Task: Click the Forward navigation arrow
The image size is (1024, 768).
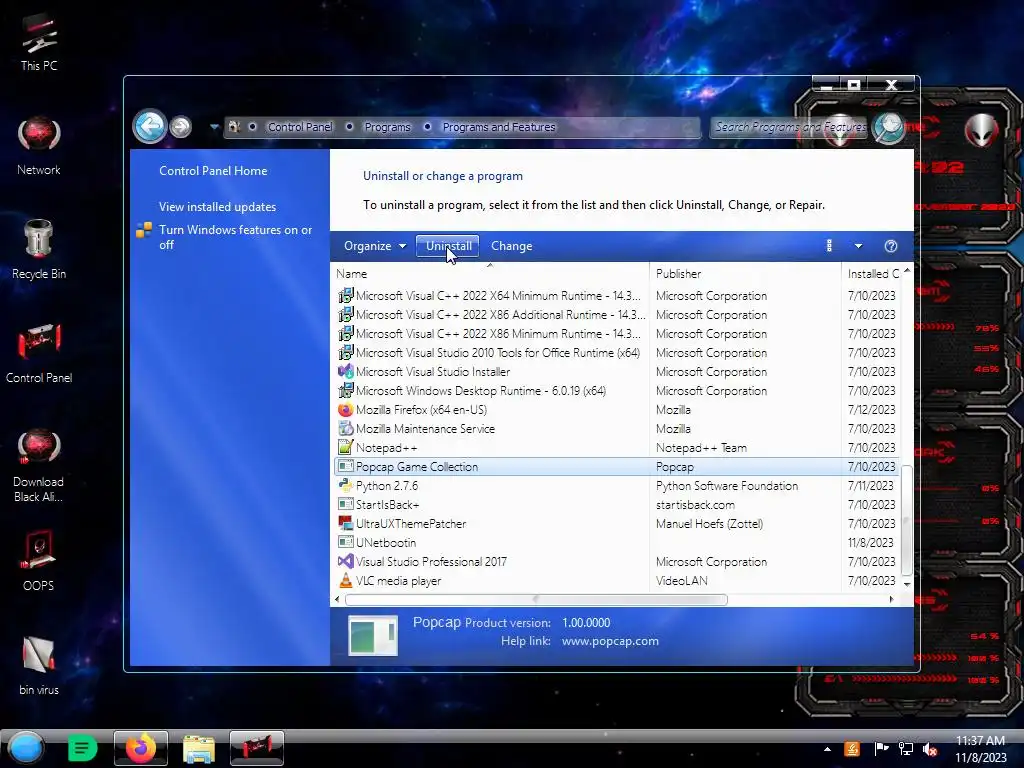Action: tap(181, 127)
